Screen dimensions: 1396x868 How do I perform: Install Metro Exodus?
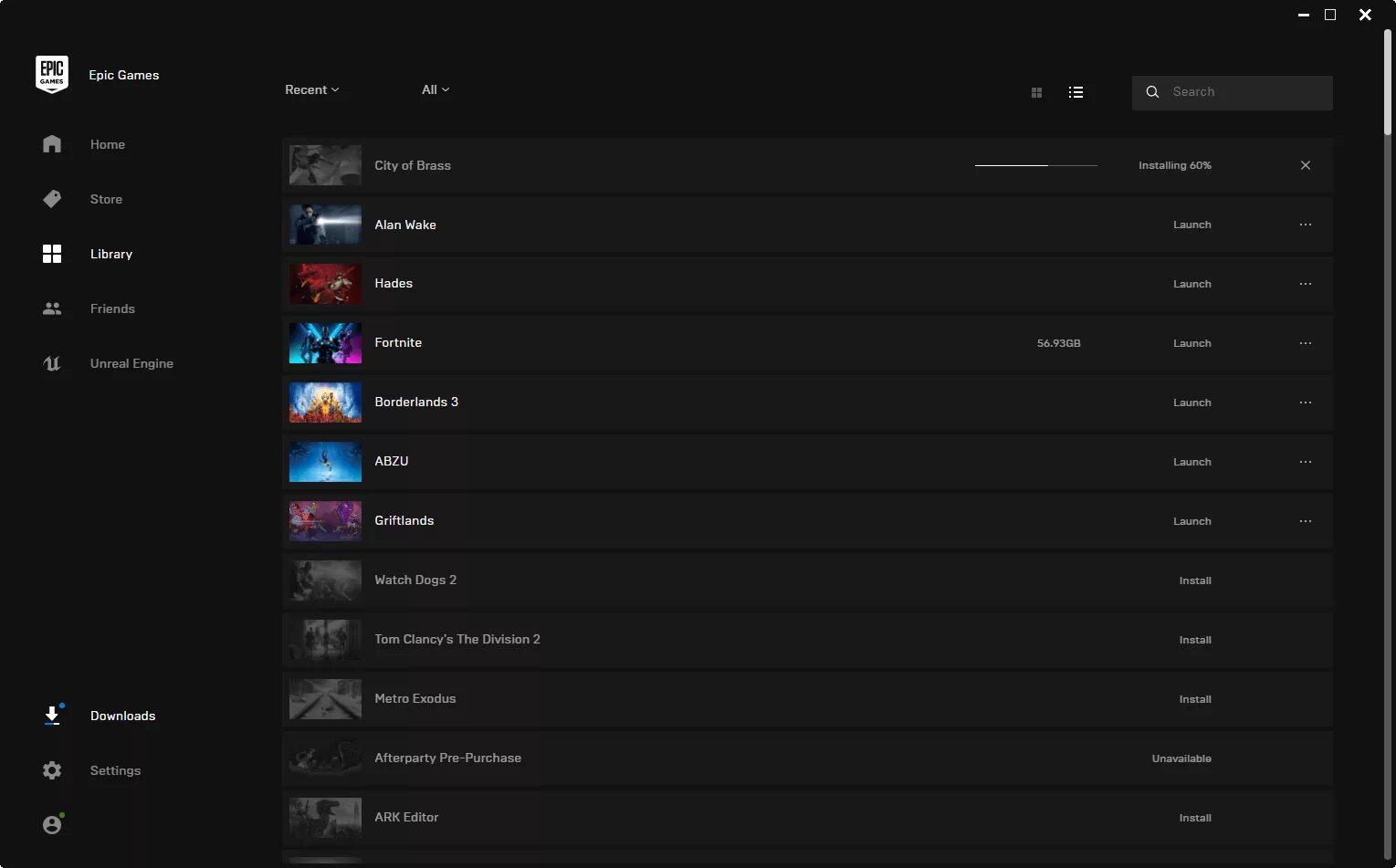click(1195, 699)
